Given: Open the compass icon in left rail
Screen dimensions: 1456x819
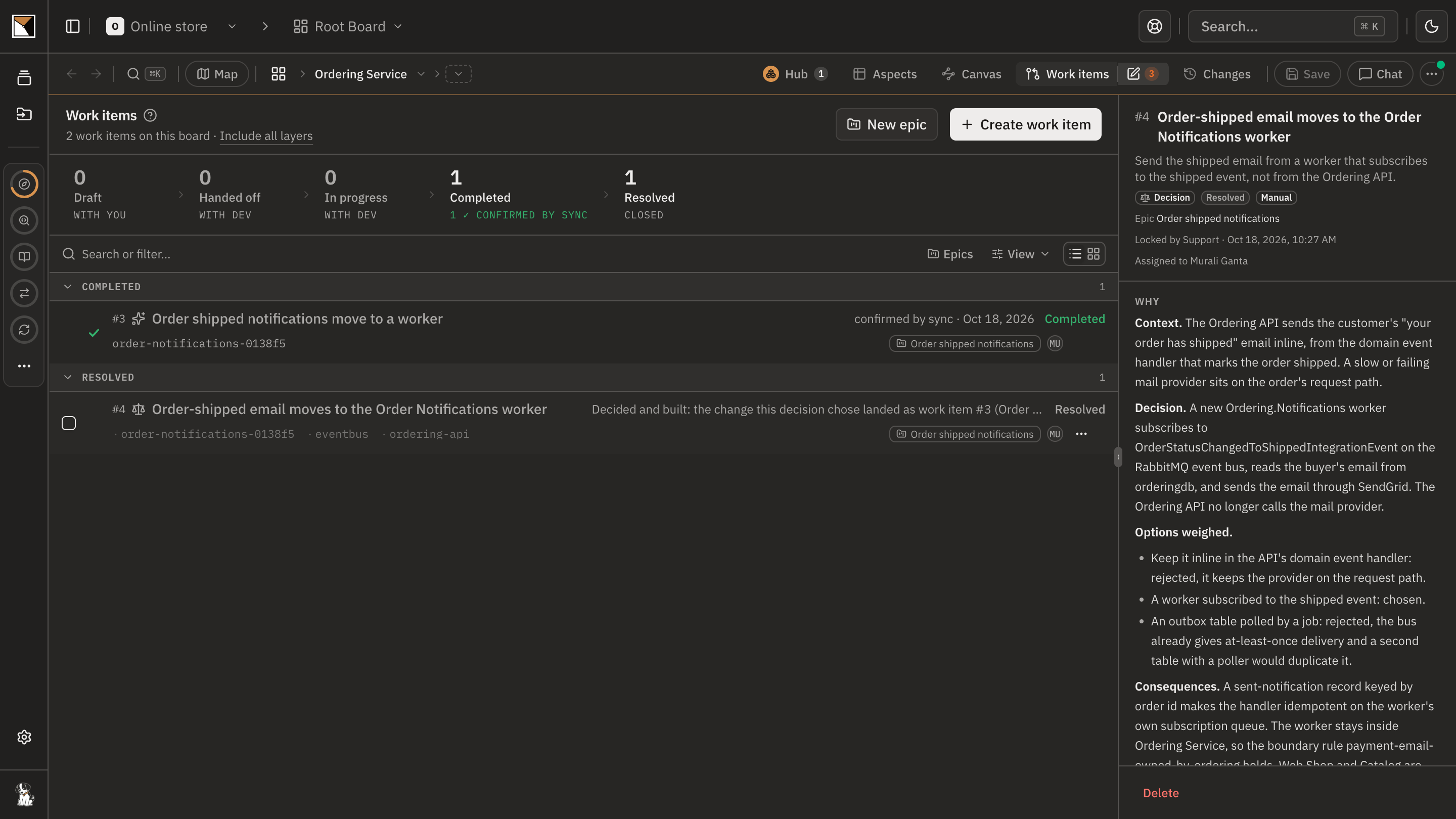Looking at the screenshot, I should coord(24,184).
